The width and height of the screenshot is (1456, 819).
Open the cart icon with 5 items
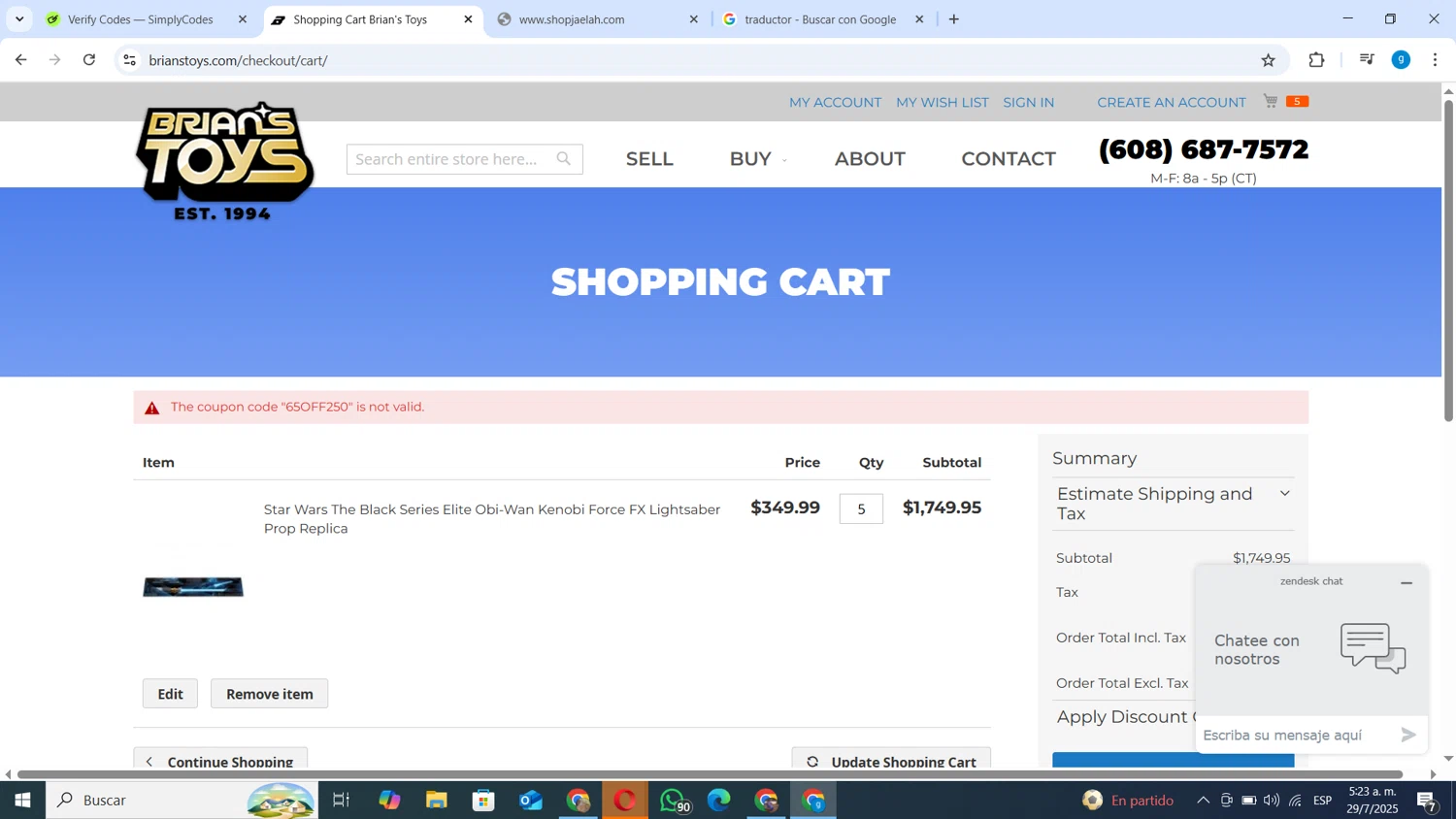[x=1285, y=101]
